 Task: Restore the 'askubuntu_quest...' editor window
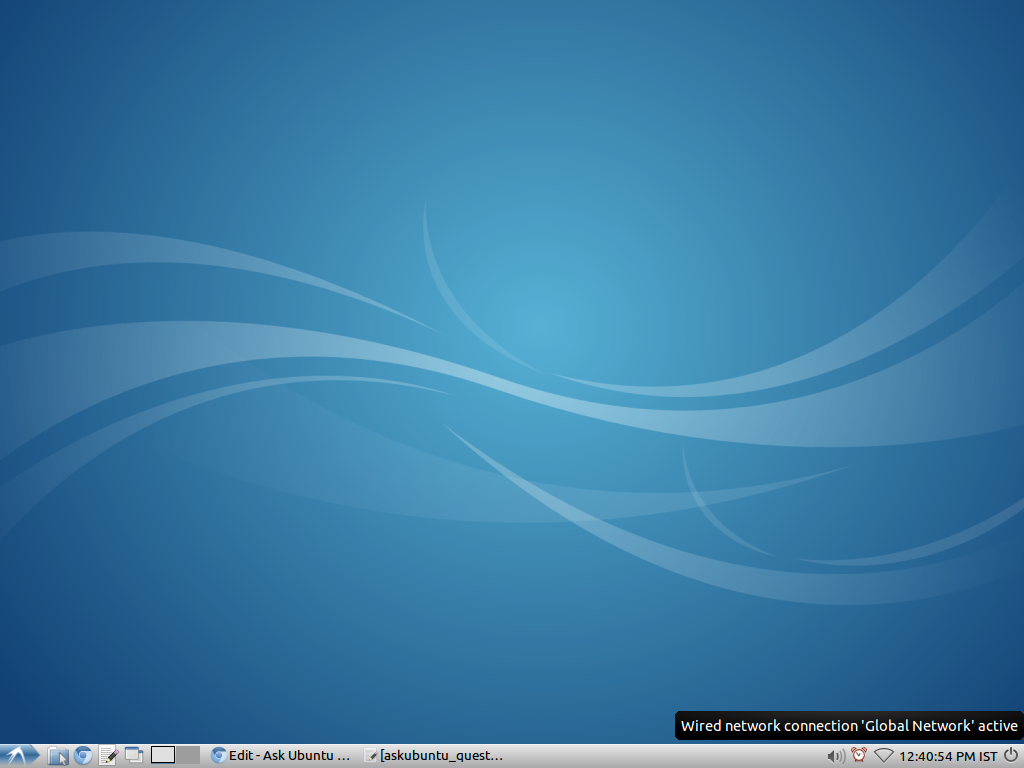point(434,756)
